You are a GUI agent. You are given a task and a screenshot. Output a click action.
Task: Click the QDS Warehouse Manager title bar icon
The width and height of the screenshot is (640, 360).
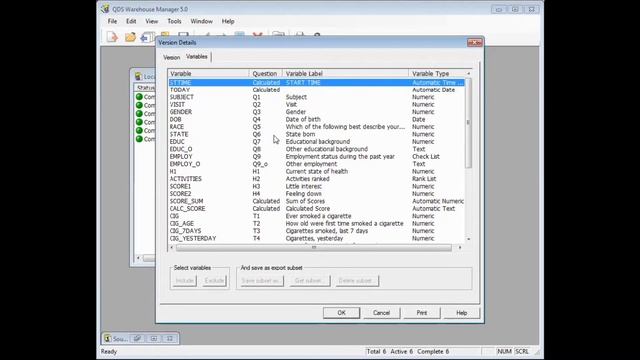(x=105, y=9)
